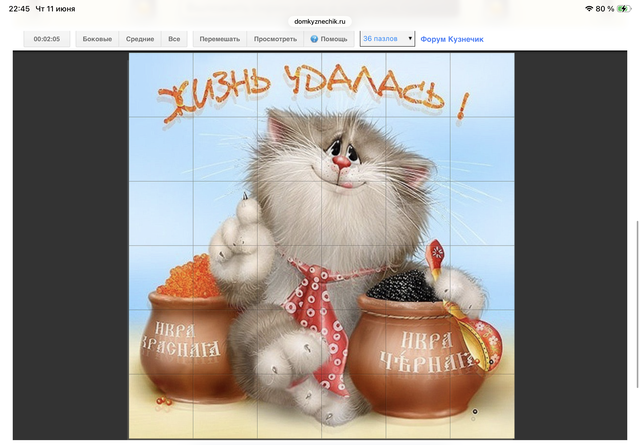Click the 00:02:05 timer display
The width and height of the screenshot is (640, 445).
point(47,39)
